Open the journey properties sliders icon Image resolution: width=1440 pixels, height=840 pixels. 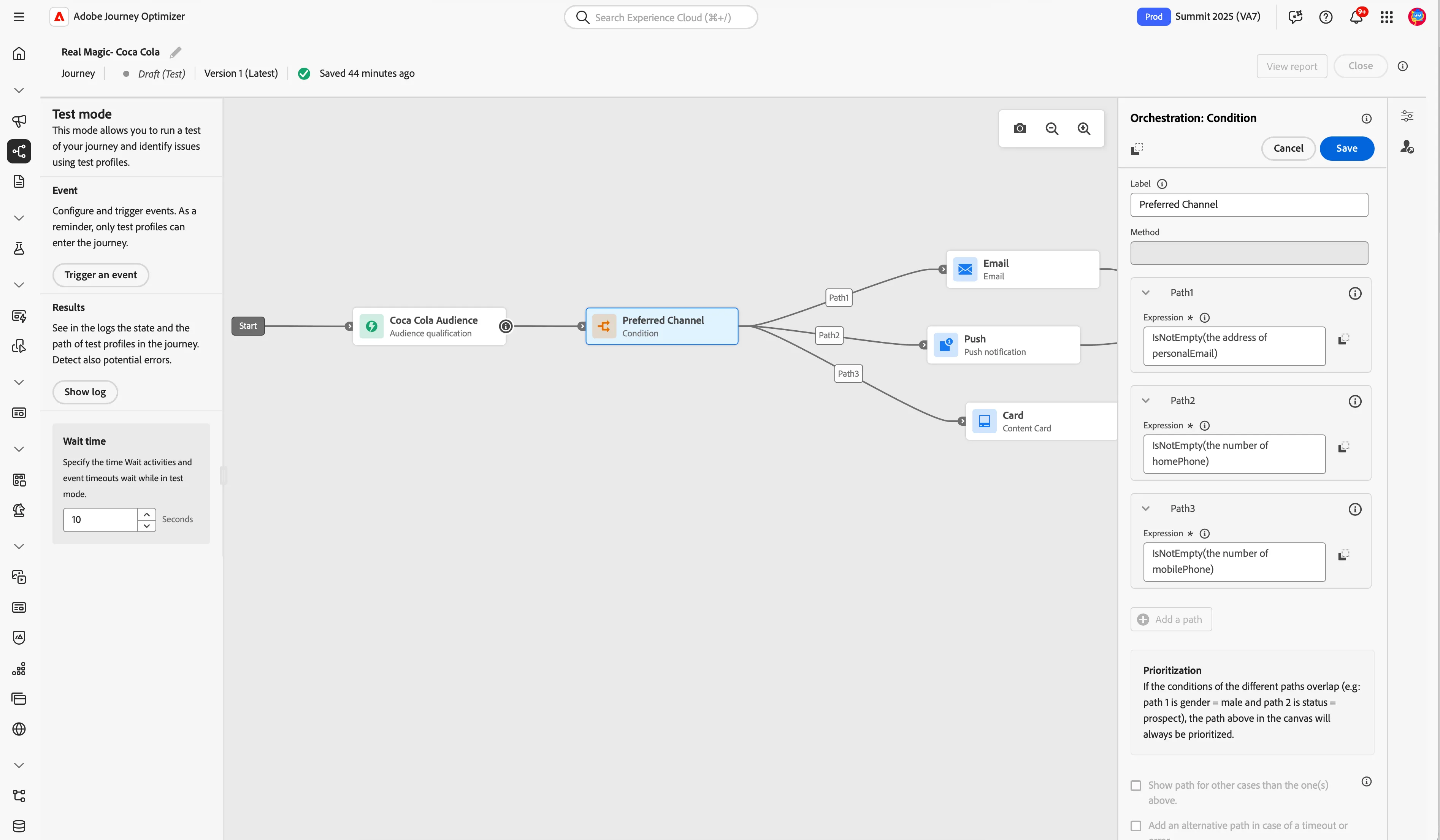pos(1407,116)
